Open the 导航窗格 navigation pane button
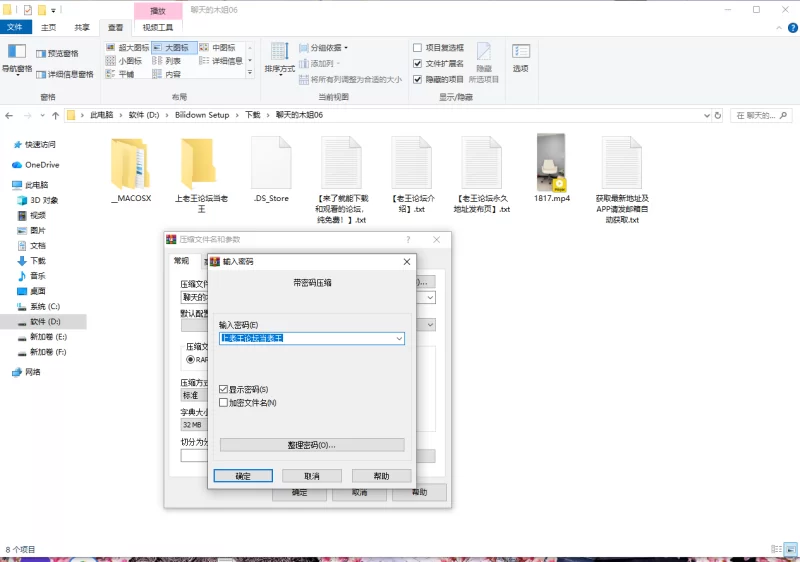The height and width of the screenshot is (562, 800). 17,60
